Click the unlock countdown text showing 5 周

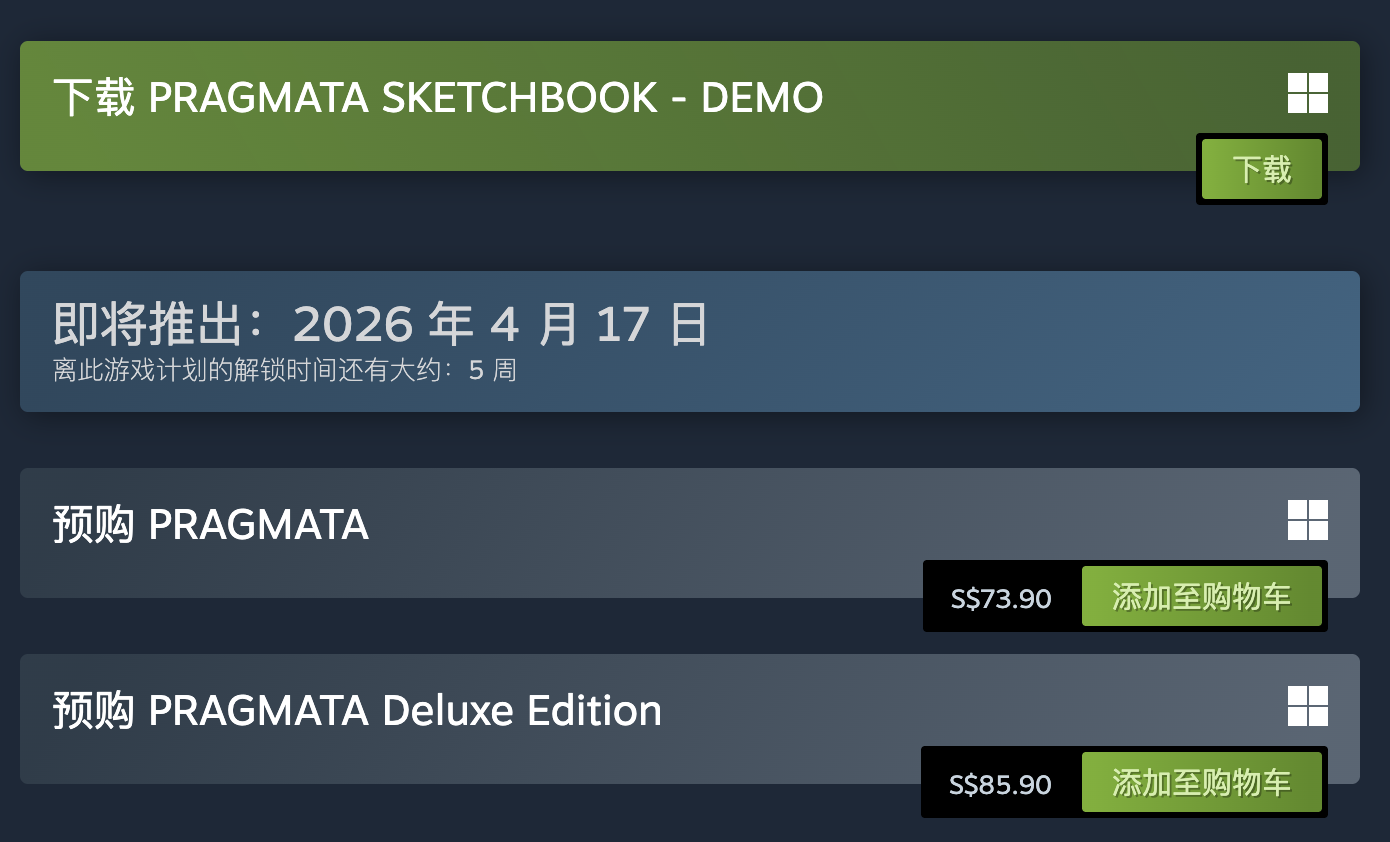285,371
